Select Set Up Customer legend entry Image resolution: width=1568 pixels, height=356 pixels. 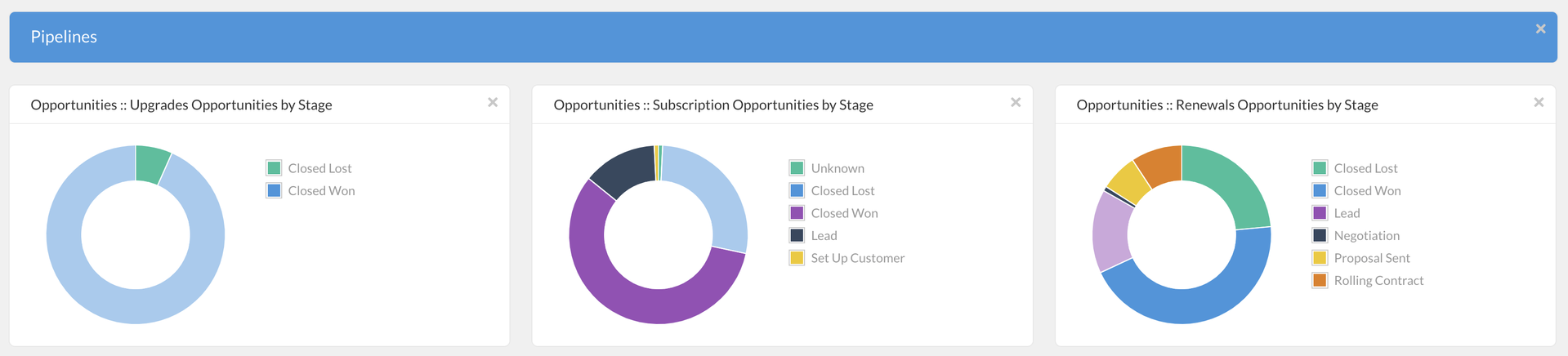pyautogui.click(x=857, y=258)
